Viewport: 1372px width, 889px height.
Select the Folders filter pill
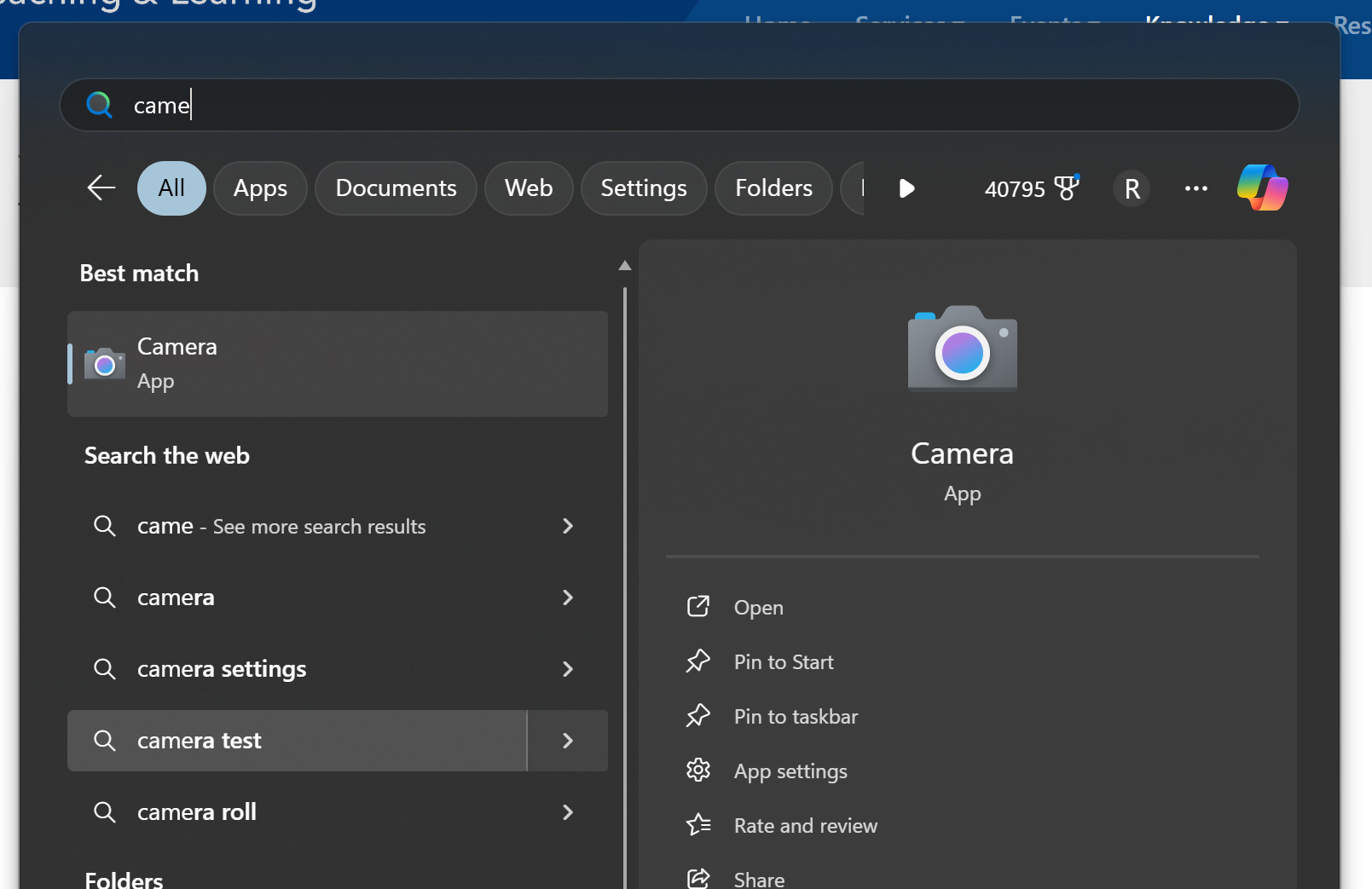point(773,188)
